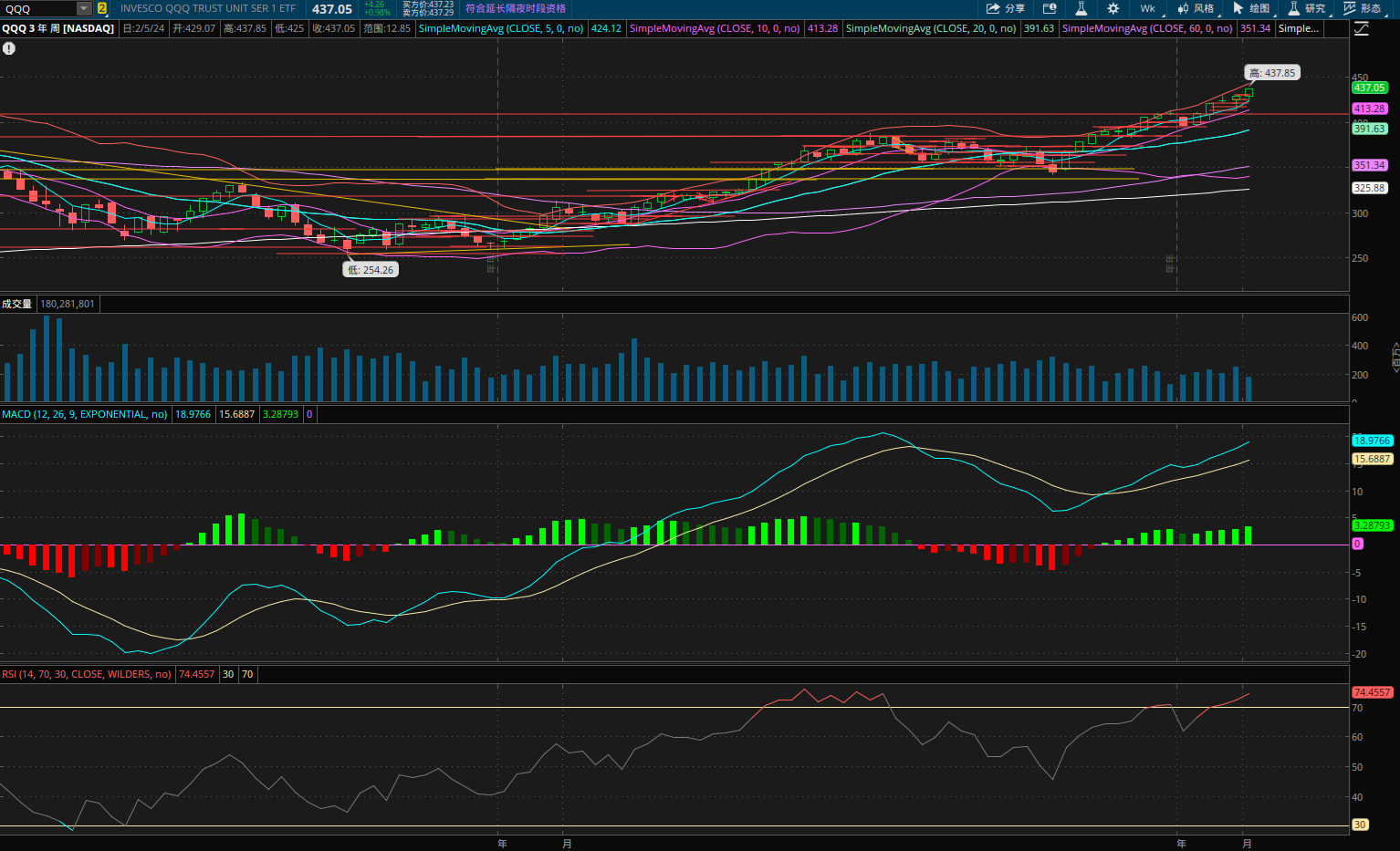Click the extended-hours eligibility link (符合延长隔夜时段资格)

[516, 8]
